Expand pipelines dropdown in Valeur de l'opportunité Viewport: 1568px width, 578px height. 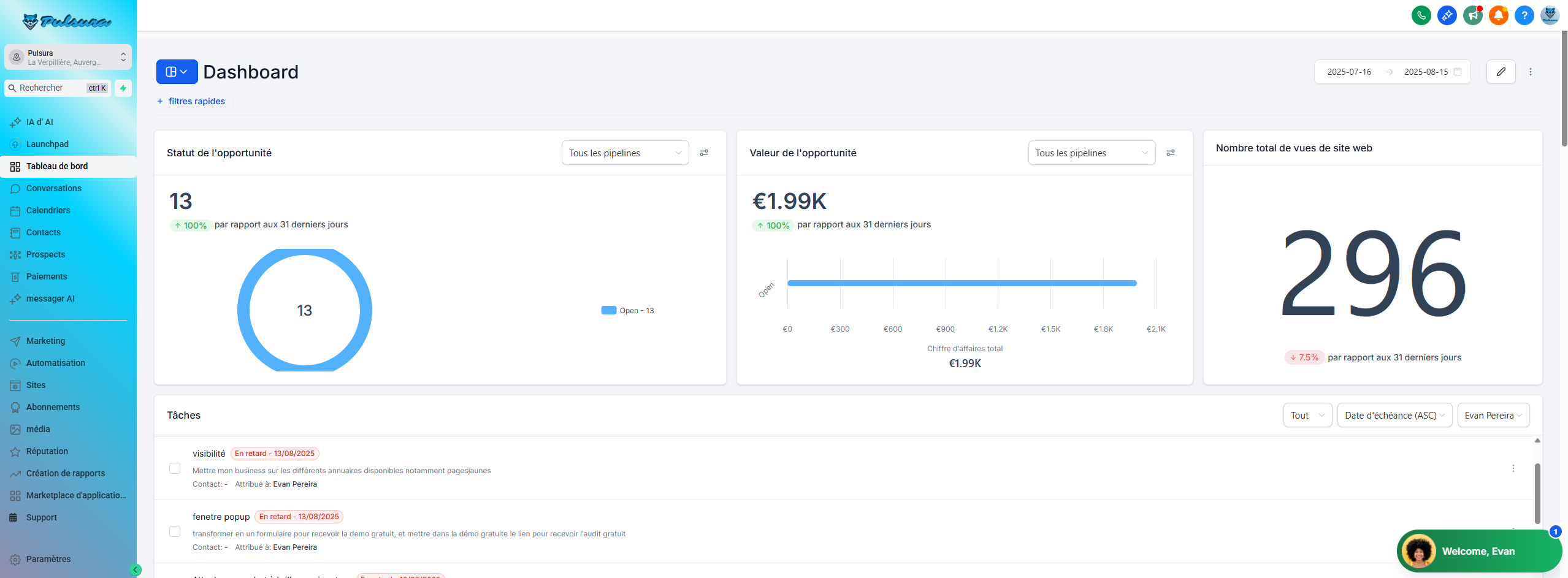(1091, 153)
